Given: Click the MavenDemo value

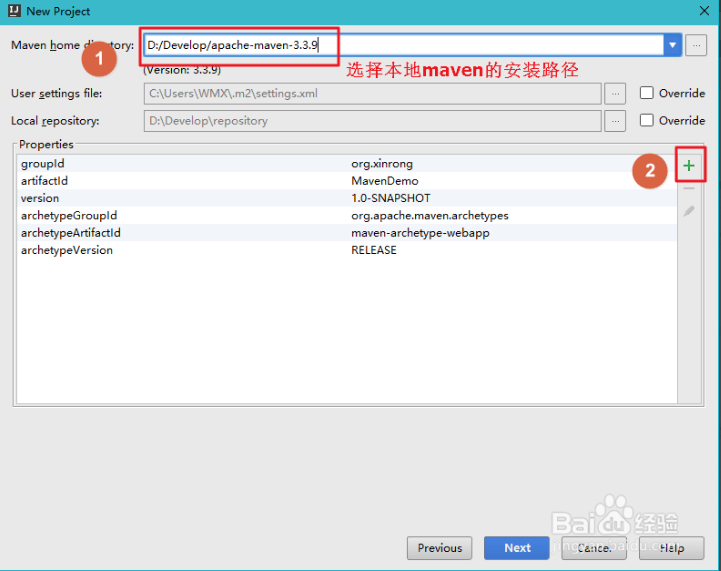Looking at the screenshot, I should 384,181.
